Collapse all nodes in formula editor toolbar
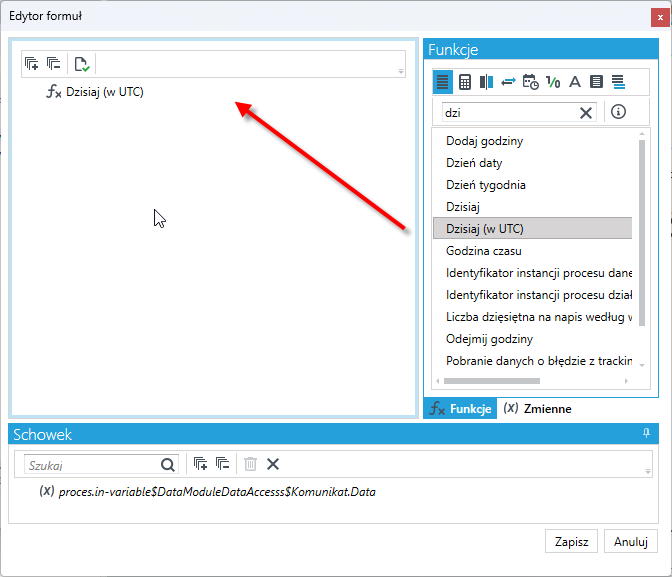The image size is (672, 577). [x=54, y=64]
